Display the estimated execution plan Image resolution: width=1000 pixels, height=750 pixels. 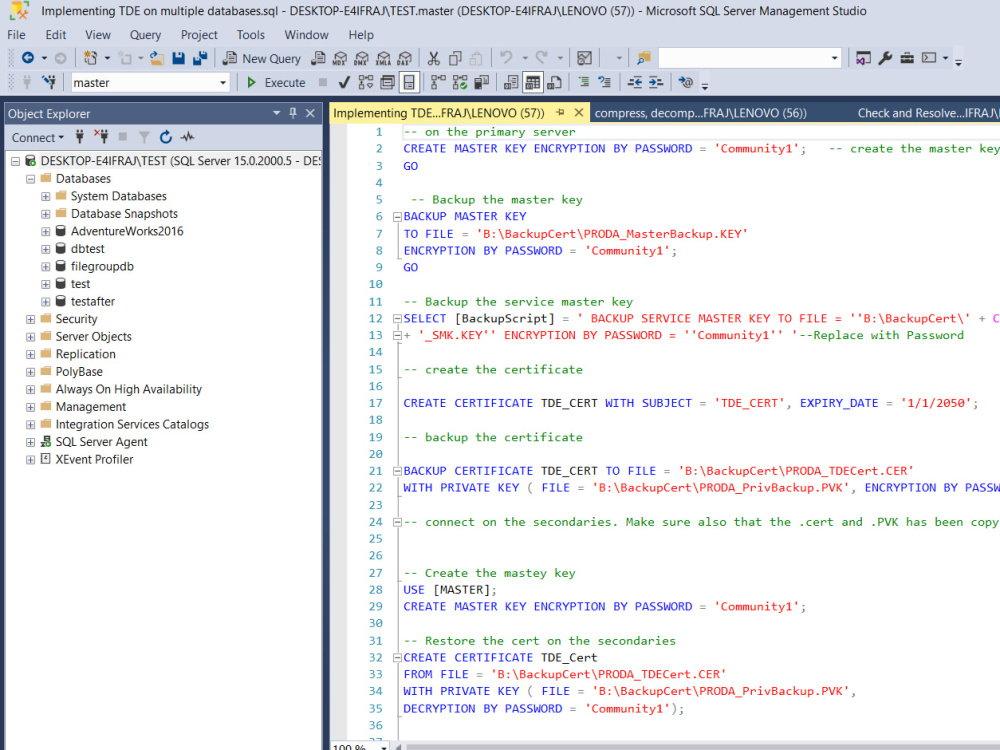coord(365,82)
